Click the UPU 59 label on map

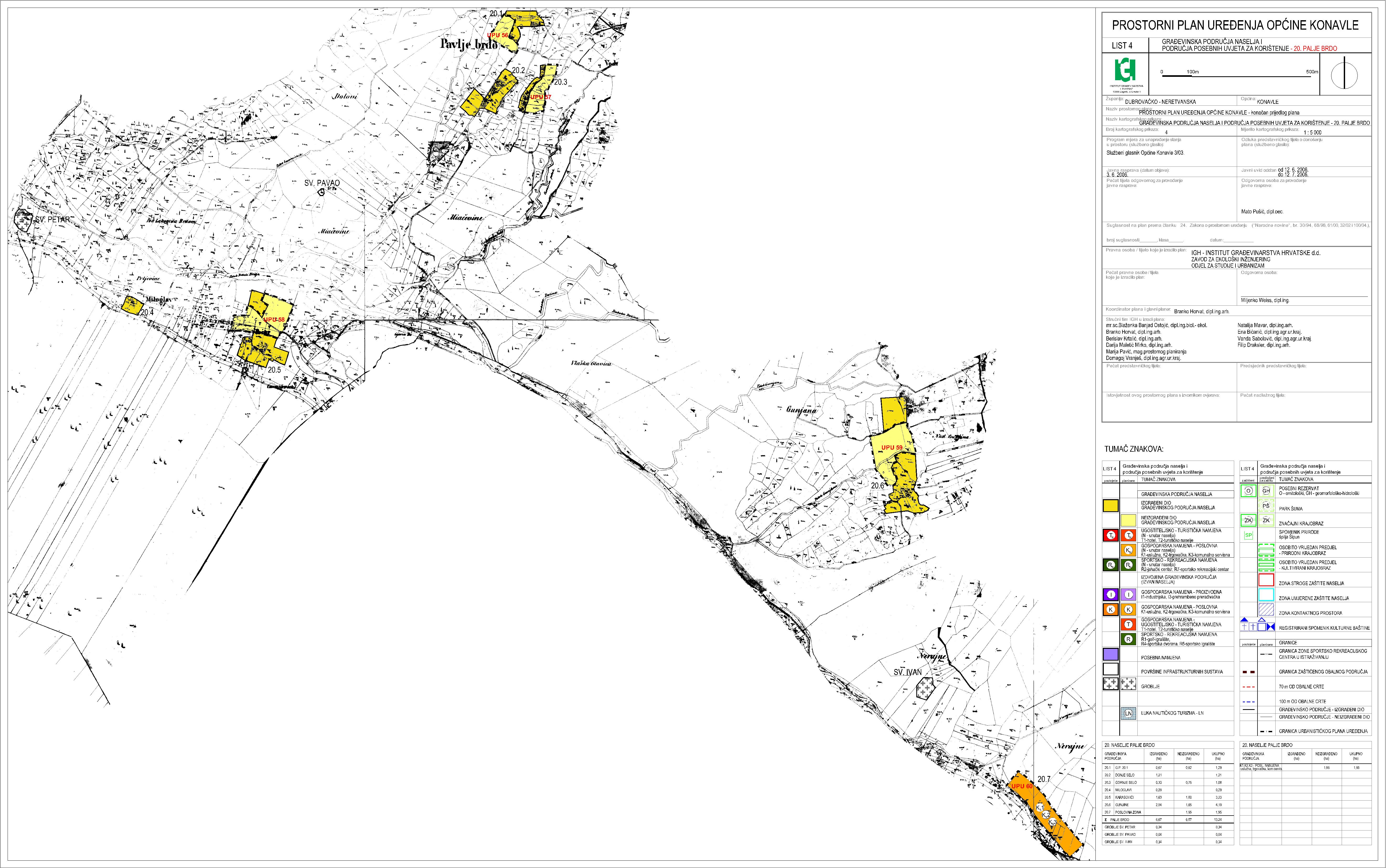[892, 447]
